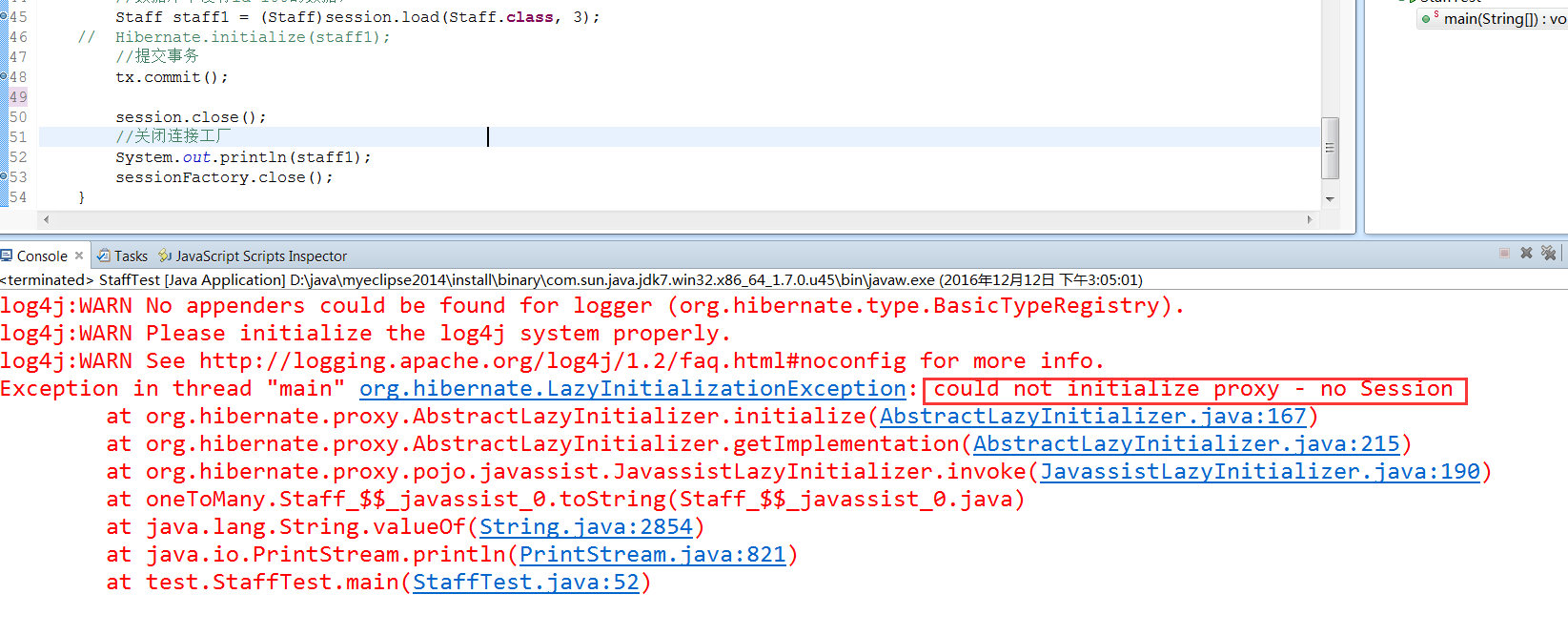This screenshot has height=635, width=1568.
Task: Click the Tasks tab checklist icon
Action: [104, 256]
